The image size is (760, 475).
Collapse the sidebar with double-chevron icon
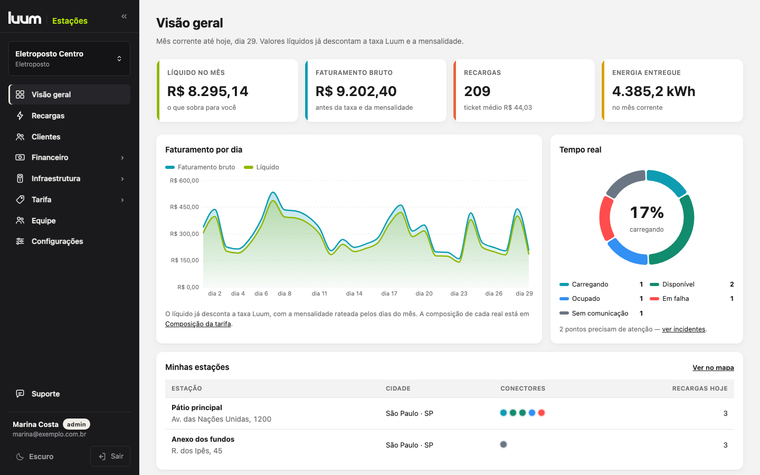tap(124, 16)
